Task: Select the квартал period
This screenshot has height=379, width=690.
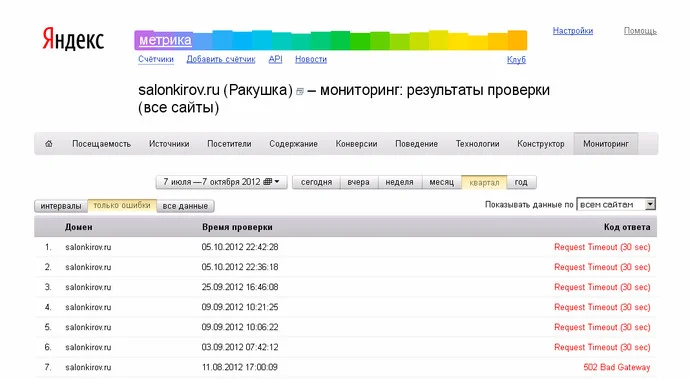Action: 484,182
